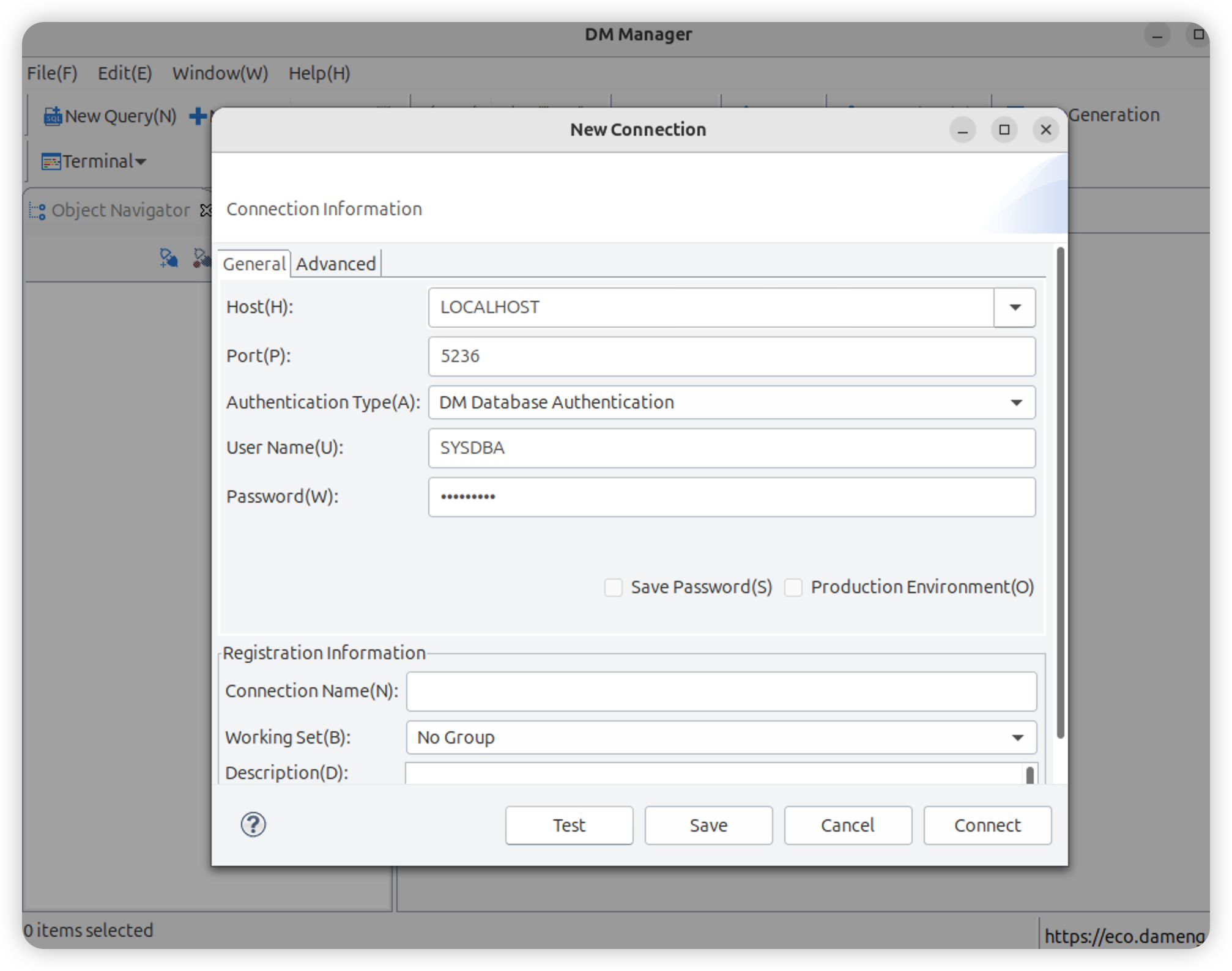The width and height of the screenshot is (1232, 971).
Task: Click the blue plus icon in the toolbar
Action: (198, 116)
